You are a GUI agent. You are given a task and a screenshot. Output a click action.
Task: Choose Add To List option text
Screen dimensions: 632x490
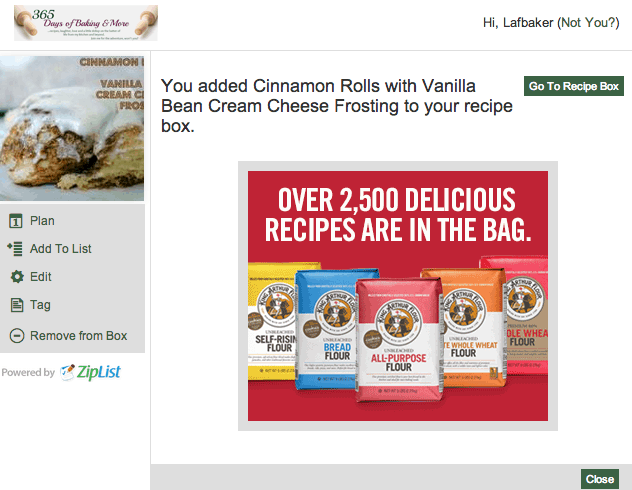pyautogui.click(x=61, y=249)
